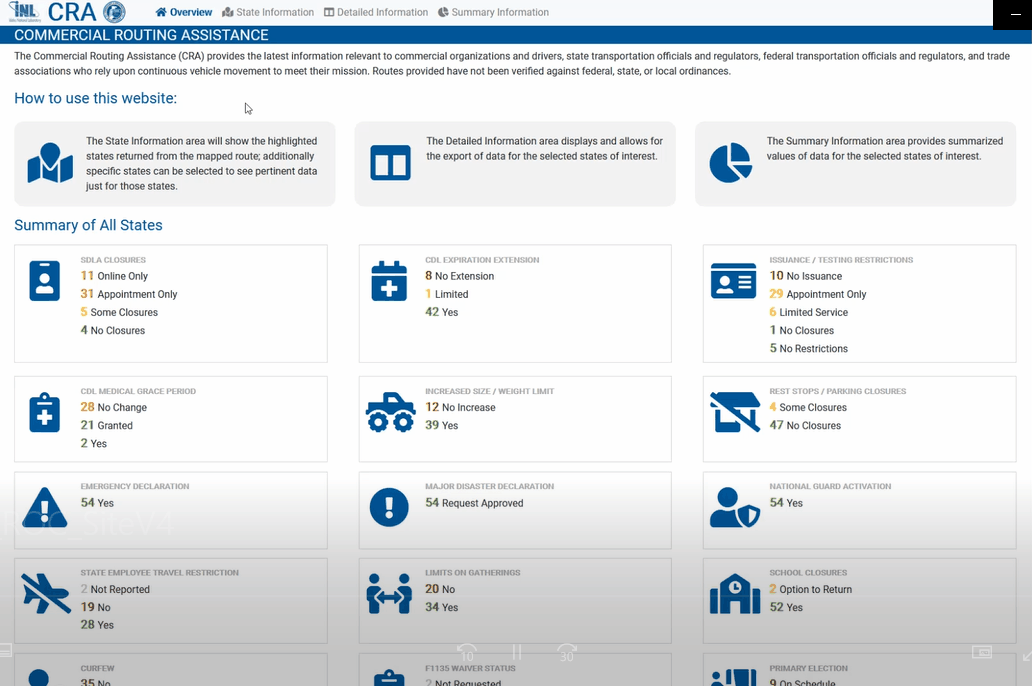Viewport: 1032px width, 686px height.
Task: Click the picture-in-picture overlay button
Action: [x=981, y=652]
